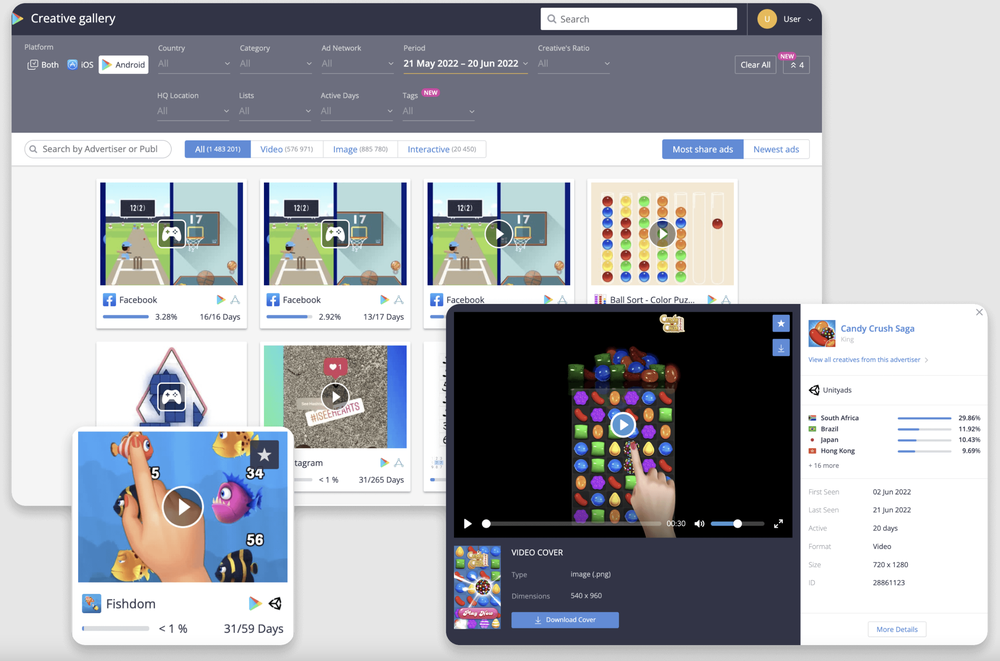Click the star icon on Fishdom card

coord(264,455)
